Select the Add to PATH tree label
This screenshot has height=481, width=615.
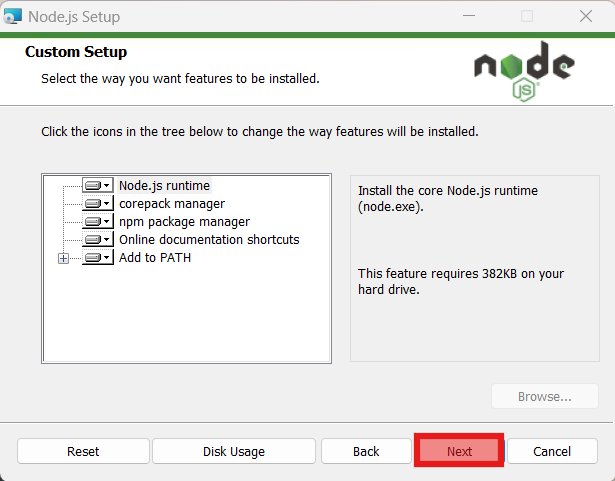[x=155, y=257]
